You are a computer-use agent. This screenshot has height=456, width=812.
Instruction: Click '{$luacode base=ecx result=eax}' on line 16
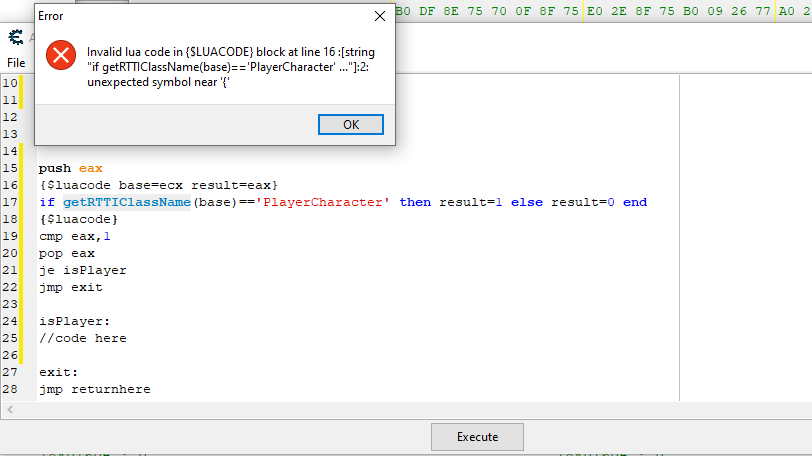[x=158, y=185]
